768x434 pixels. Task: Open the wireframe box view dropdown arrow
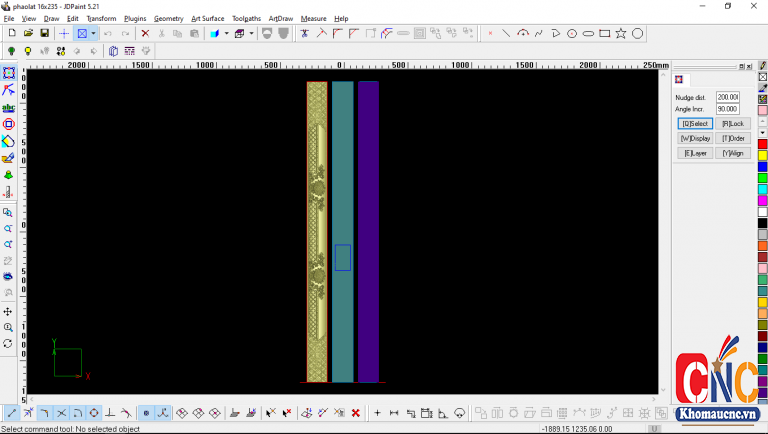[250, 33]
